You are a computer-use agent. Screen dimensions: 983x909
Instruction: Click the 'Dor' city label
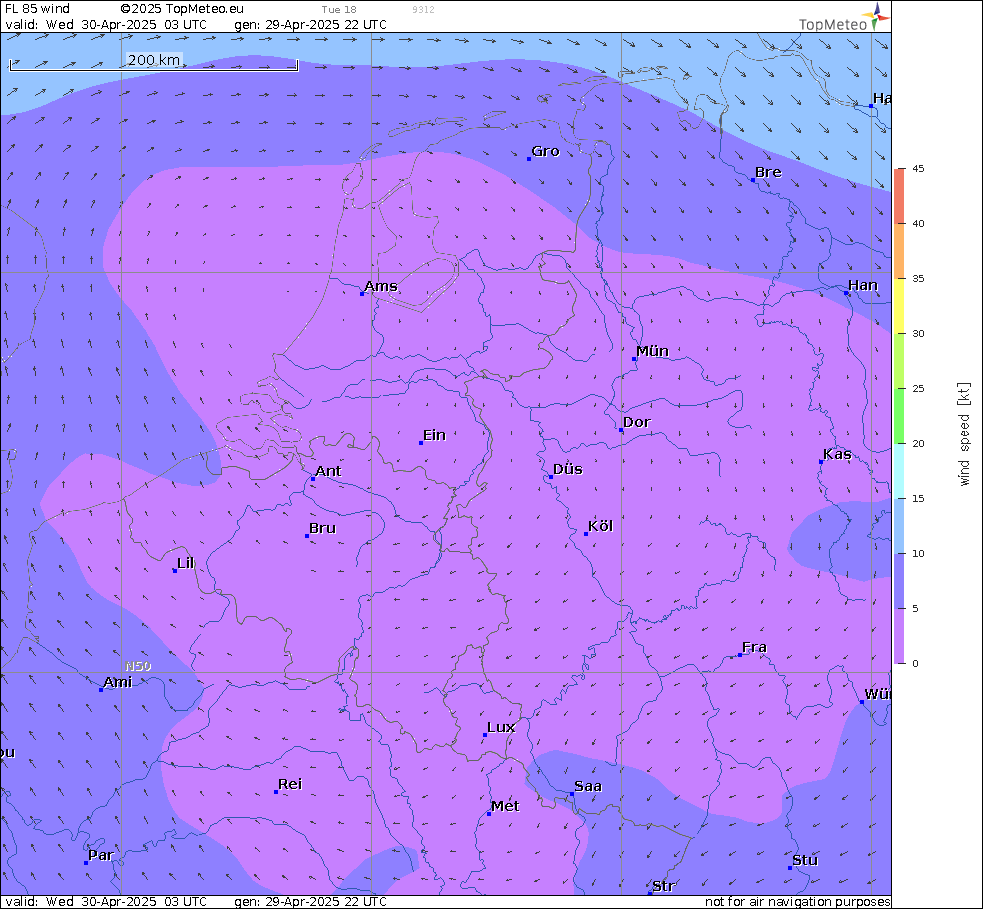(636, 423)
